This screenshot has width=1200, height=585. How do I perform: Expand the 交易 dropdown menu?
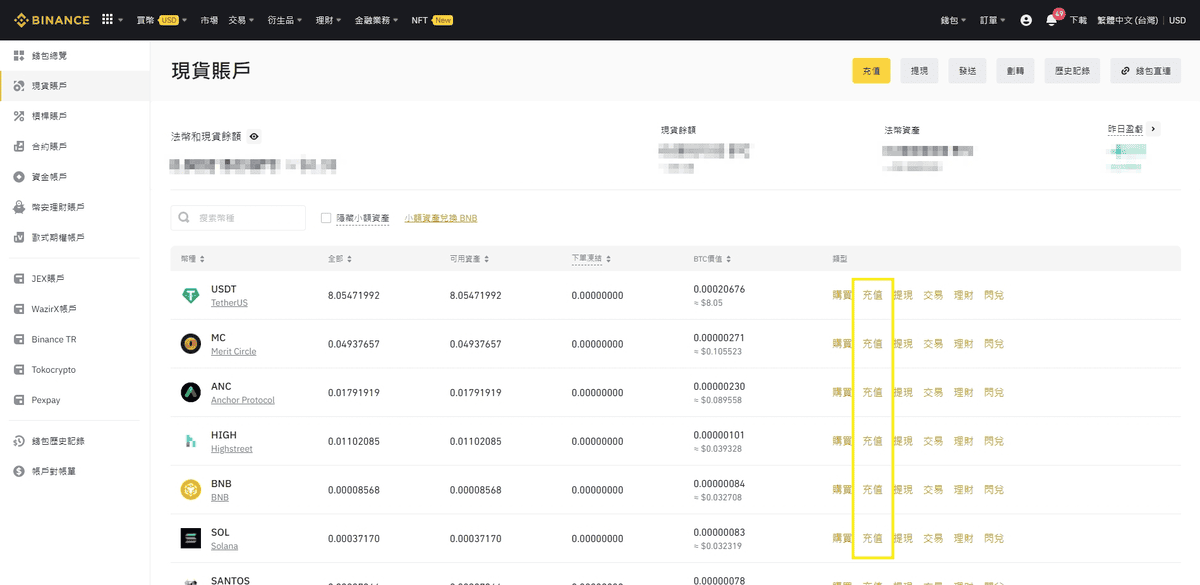point(241,20)
